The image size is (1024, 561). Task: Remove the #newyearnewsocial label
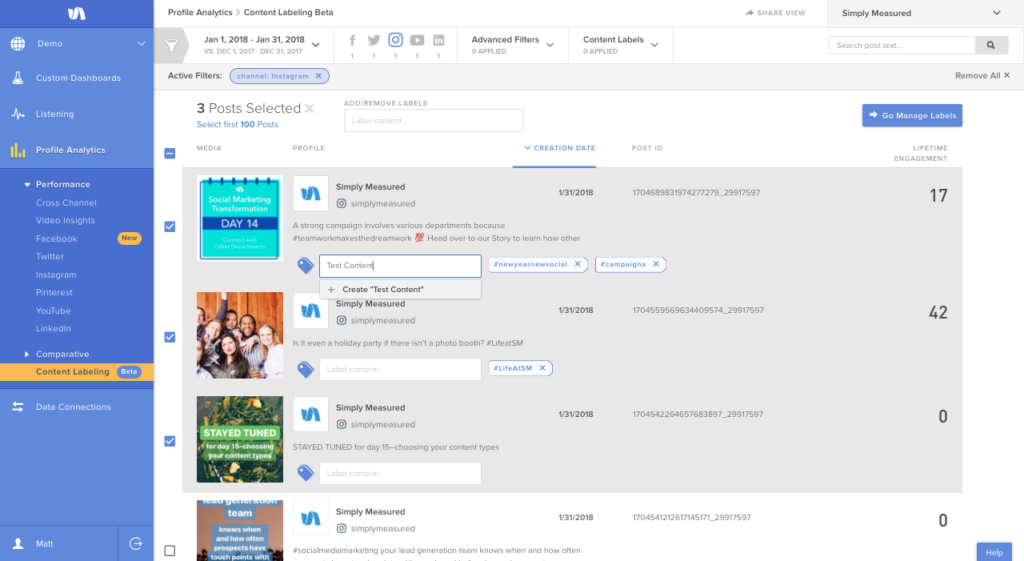[577, 264]
